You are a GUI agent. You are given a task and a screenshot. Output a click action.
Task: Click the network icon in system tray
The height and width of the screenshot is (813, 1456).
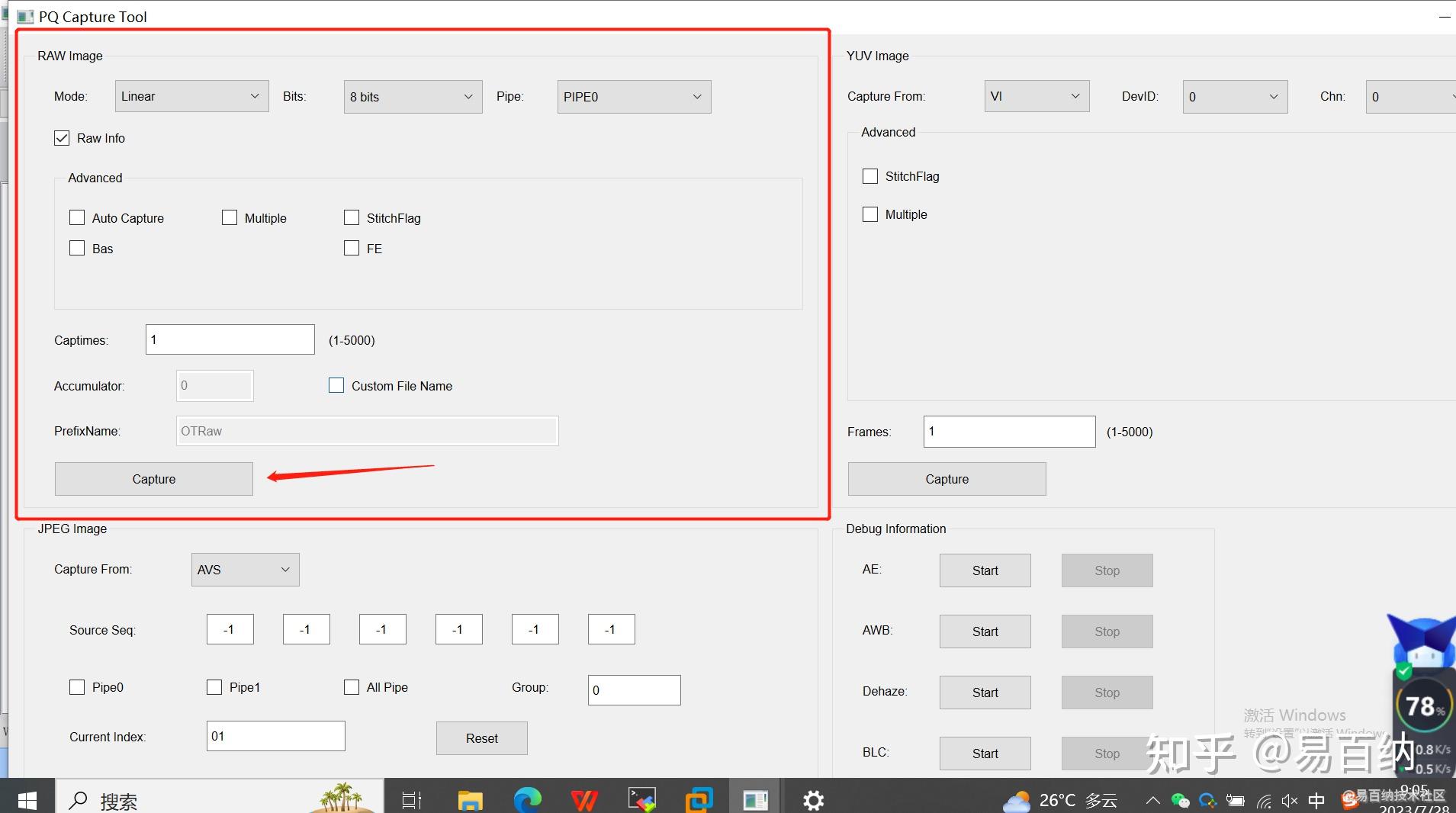coord(1265,800)
